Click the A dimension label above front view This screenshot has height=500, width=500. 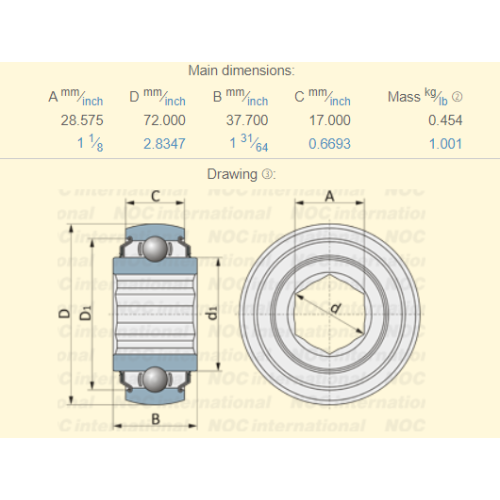point(329,197)
